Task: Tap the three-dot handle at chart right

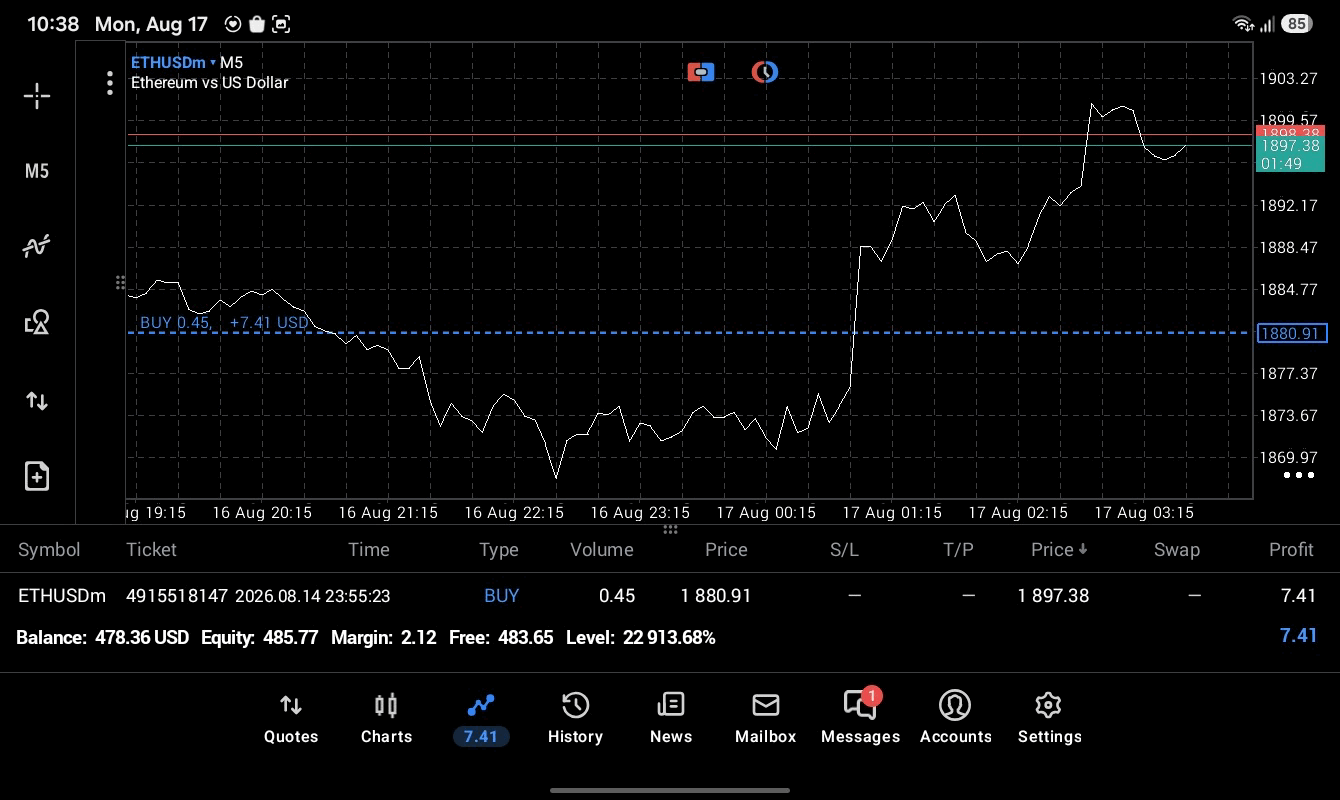Action: pyautogui.click(x=1299, y=475)
